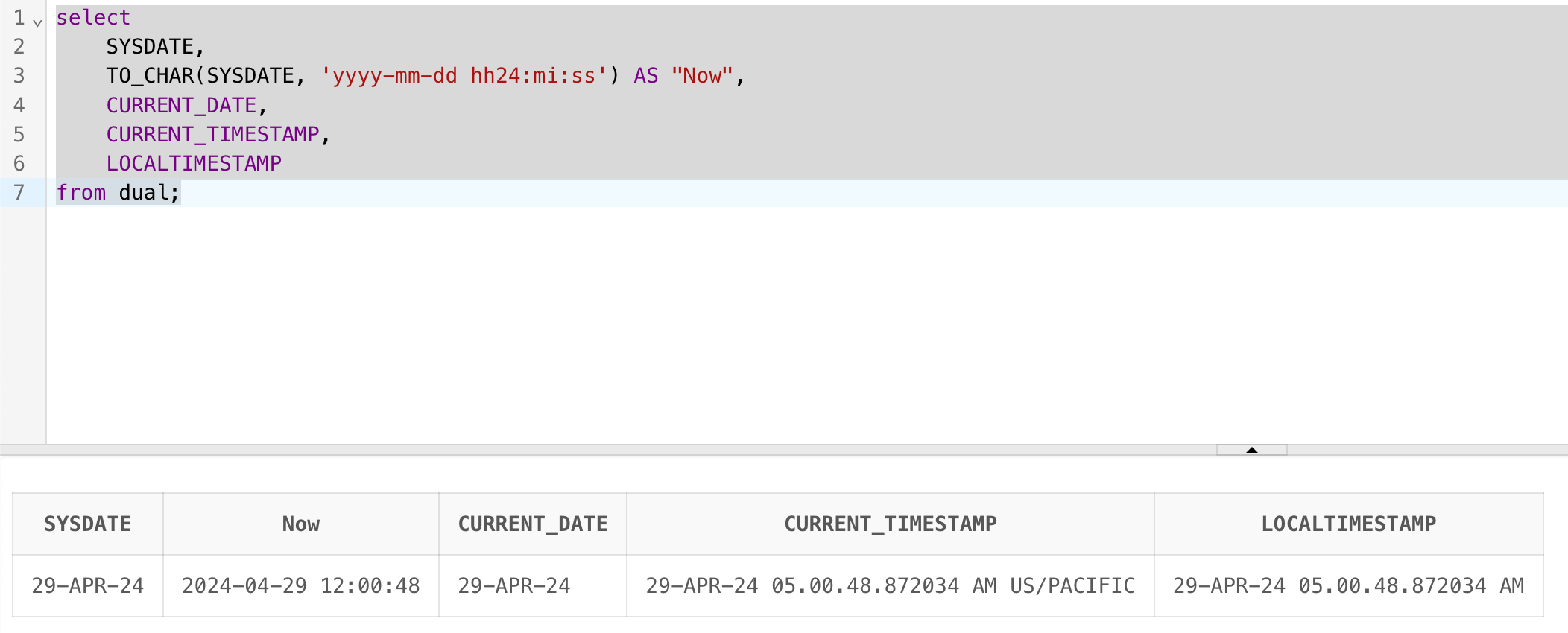Place cursor on the select keyword
1568x633 pixels.
(93, 18)
